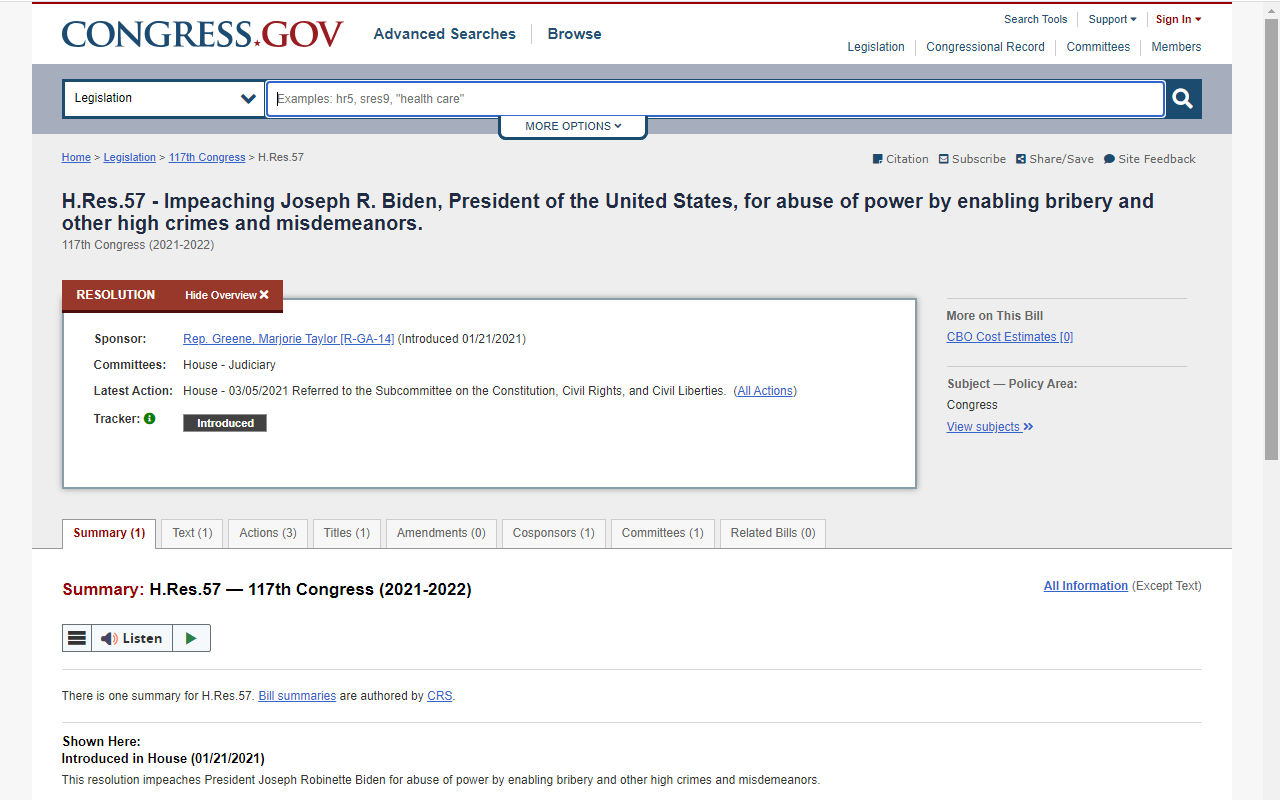Open the Share/Save option

click(1021, 159)
